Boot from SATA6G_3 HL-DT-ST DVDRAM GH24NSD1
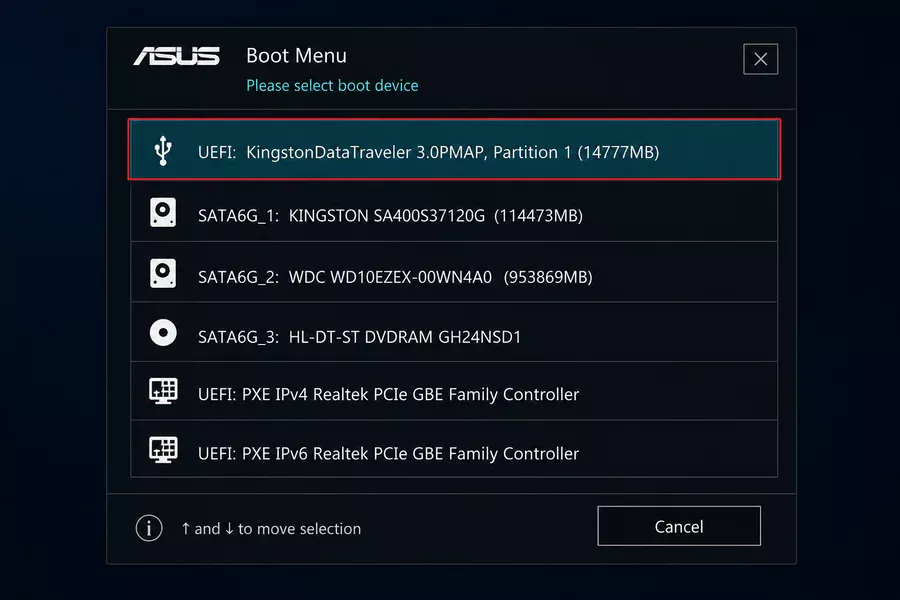900x600 pixels. (x=454, y=332)
